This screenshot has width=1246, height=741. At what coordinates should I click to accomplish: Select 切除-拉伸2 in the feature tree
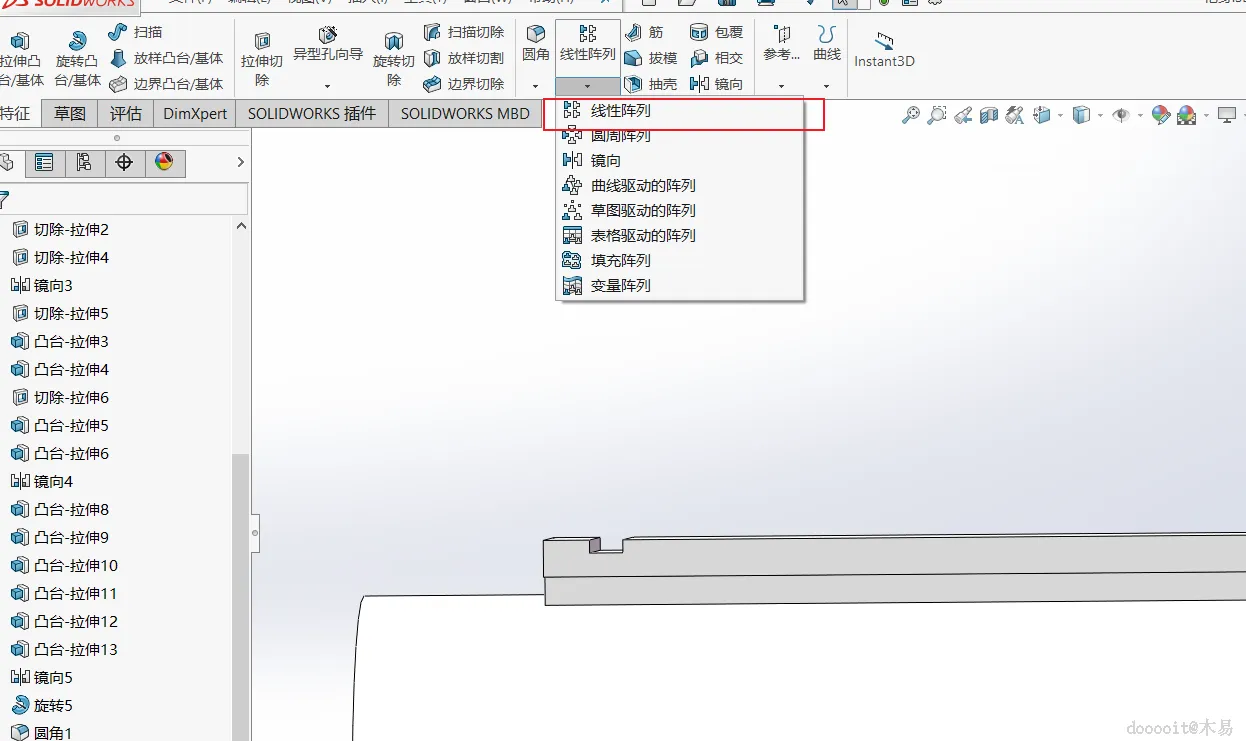(60, 229)
